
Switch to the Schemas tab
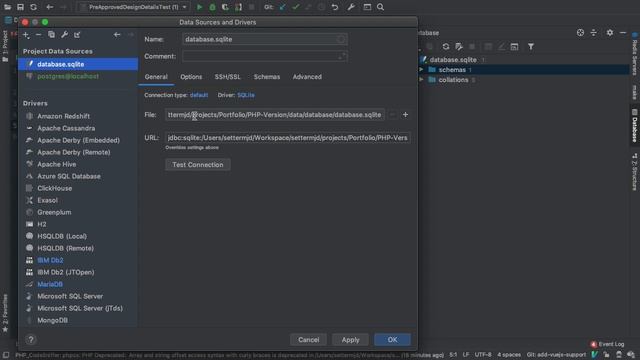pos(267,77)
